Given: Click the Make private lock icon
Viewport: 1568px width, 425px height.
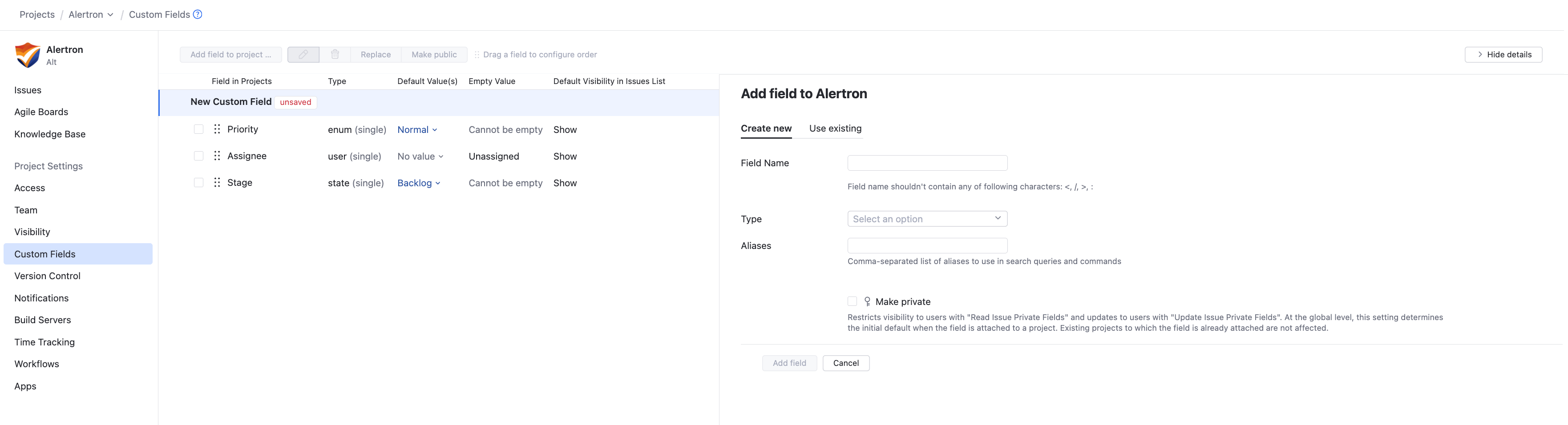Looking at the screenshot, I should click(x=867, y=301).
